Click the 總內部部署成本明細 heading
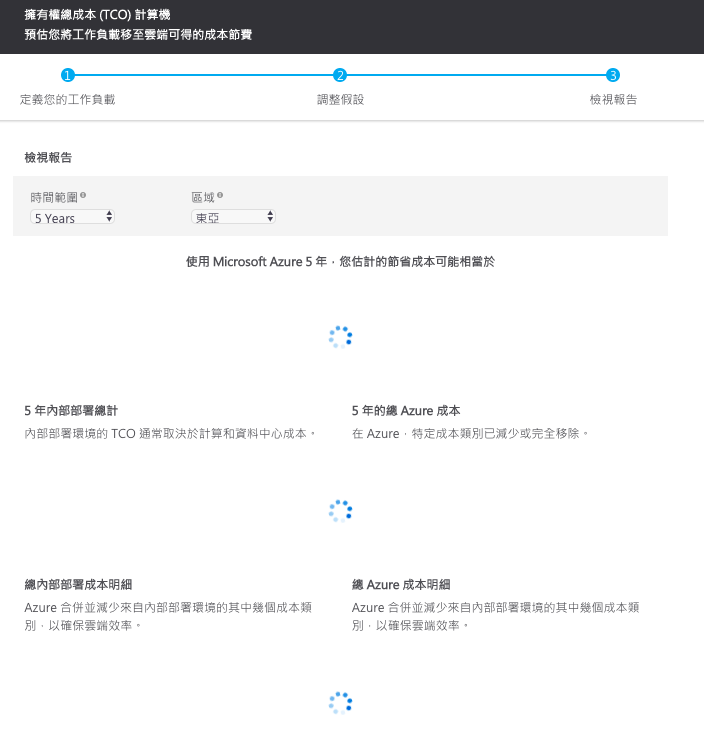This screenshot has height=730, width=704. [78, 584]
